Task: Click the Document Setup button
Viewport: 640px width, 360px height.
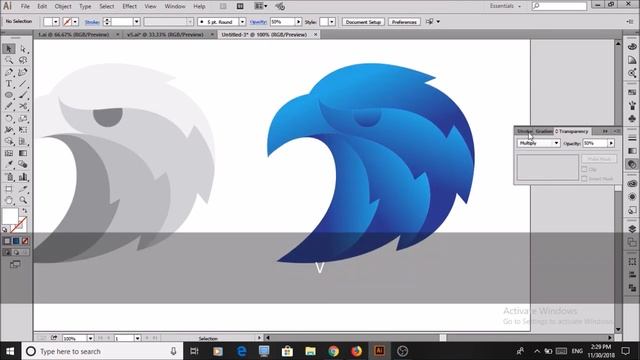Action: [x=363, y=22]
